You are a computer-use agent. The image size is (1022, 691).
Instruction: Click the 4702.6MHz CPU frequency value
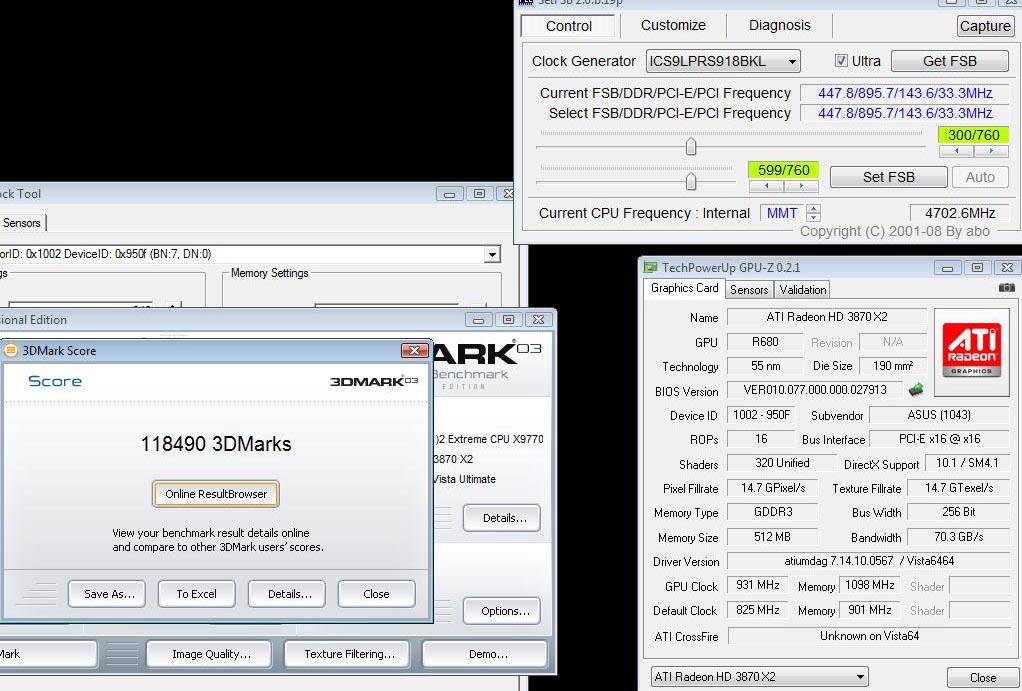coord(959,213)
